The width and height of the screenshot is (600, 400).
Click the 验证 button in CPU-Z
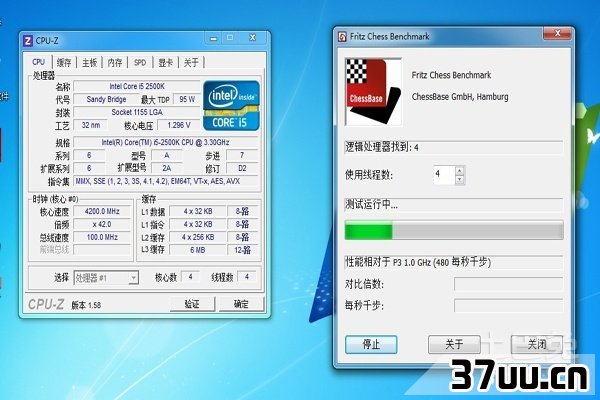pyautogui.click(x=192, y=304)
